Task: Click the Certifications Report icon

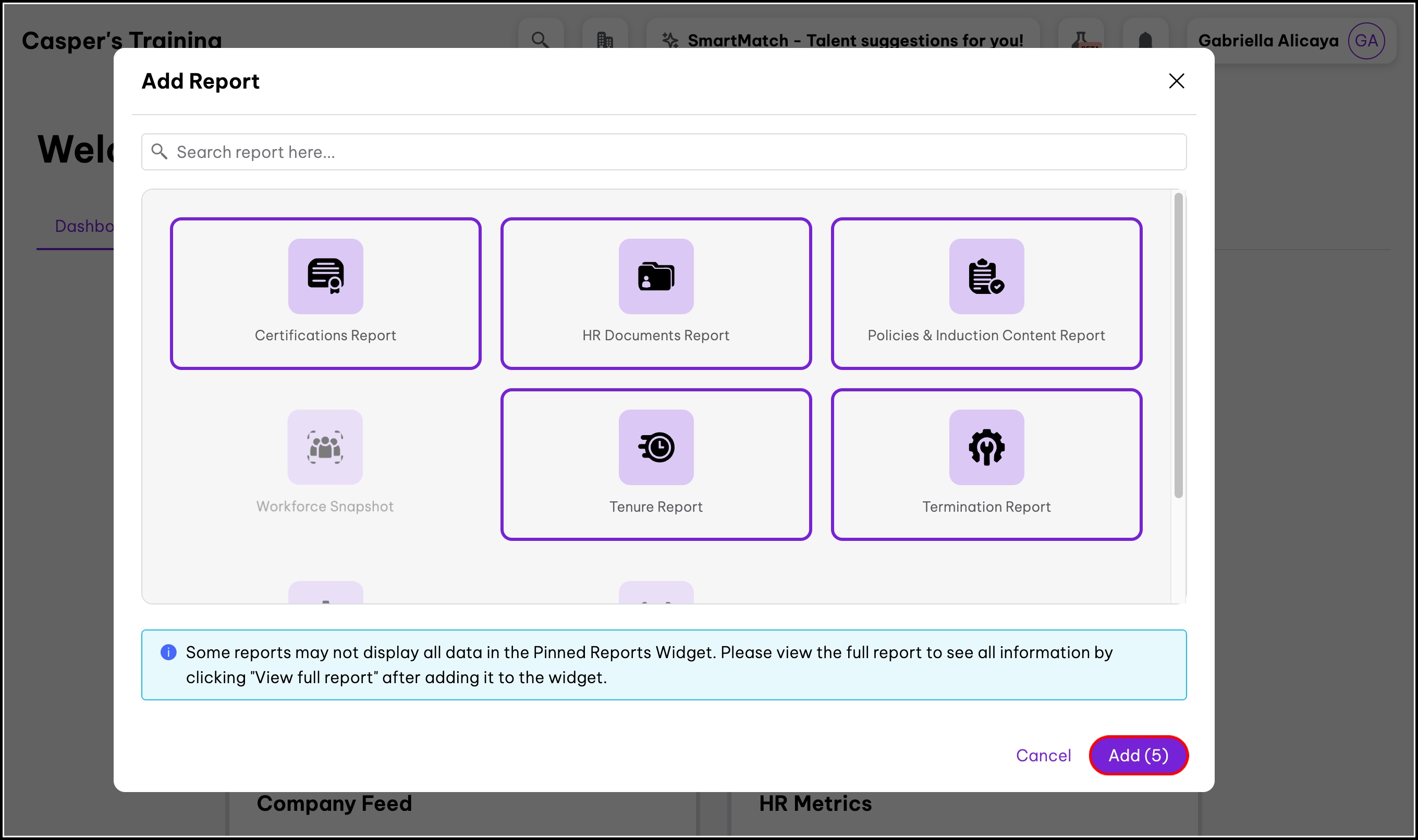Action: click(325, 276)
